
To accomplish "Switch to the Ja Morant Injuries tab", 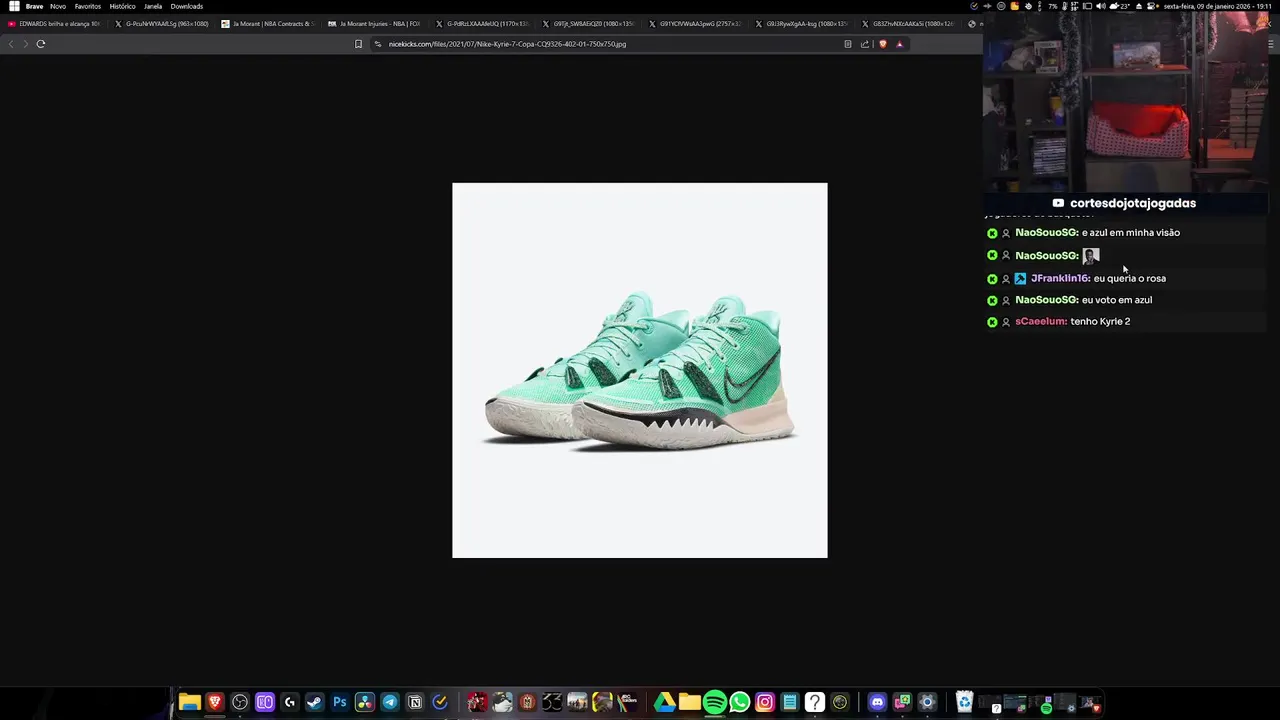I will [375, 24].
